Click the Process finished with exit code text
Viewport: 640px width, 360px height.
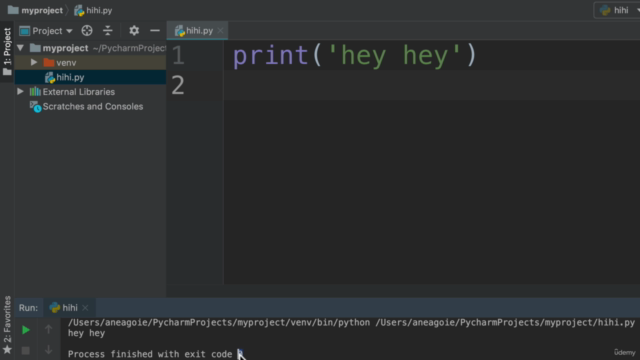[150, 354]
